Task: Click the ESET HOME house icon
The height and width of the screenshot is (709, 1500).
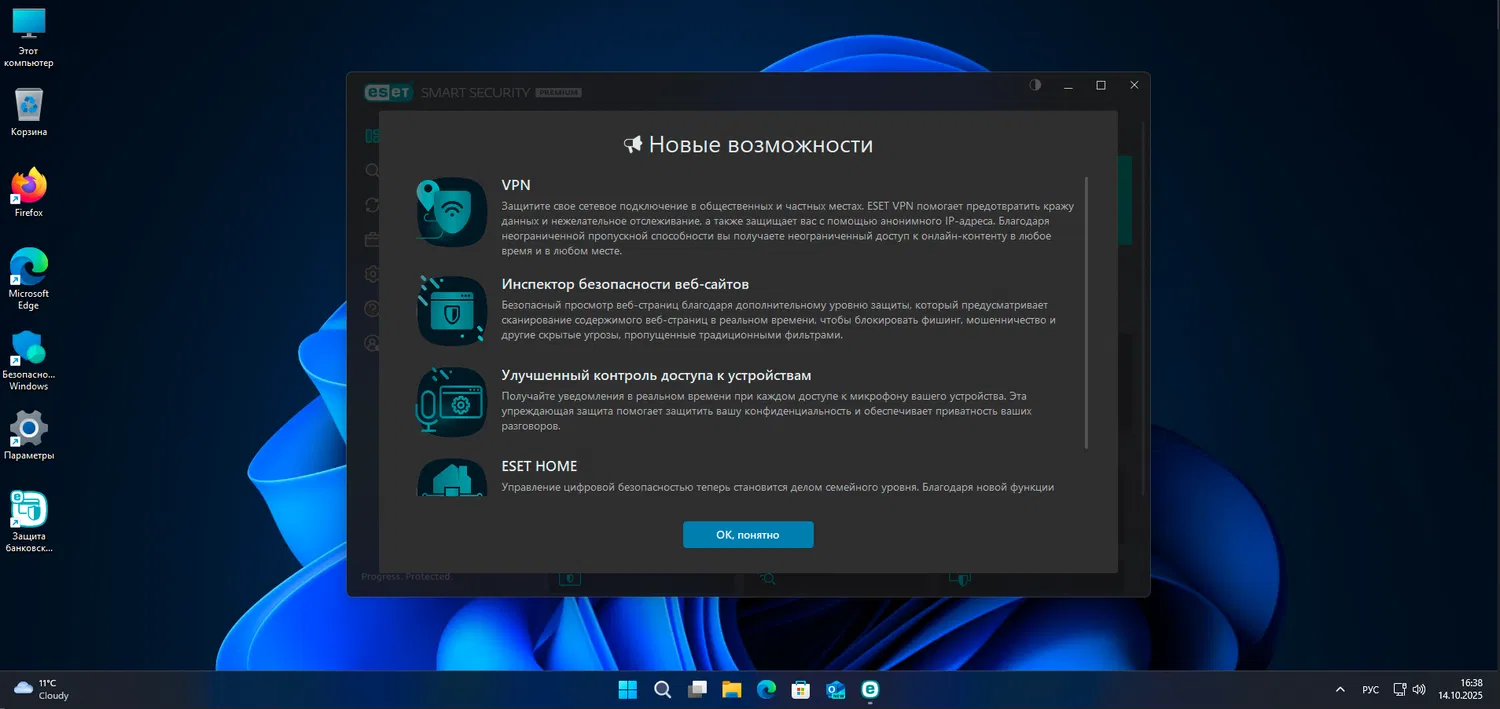Action: 451,478
